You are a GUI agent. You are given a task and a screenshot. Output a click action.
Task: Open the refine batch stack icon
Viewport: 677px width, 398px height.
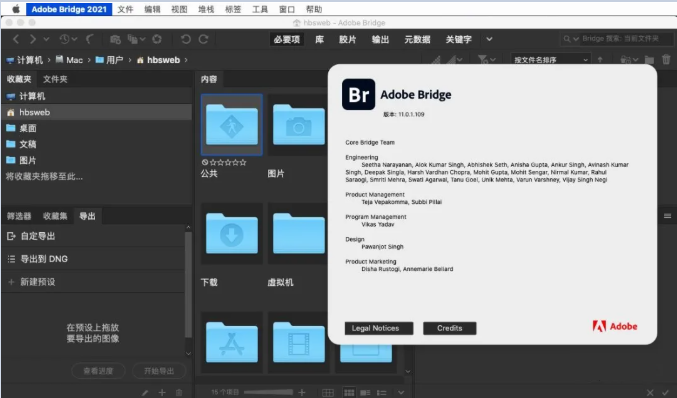pyautogui.click(x=136, y=39)
